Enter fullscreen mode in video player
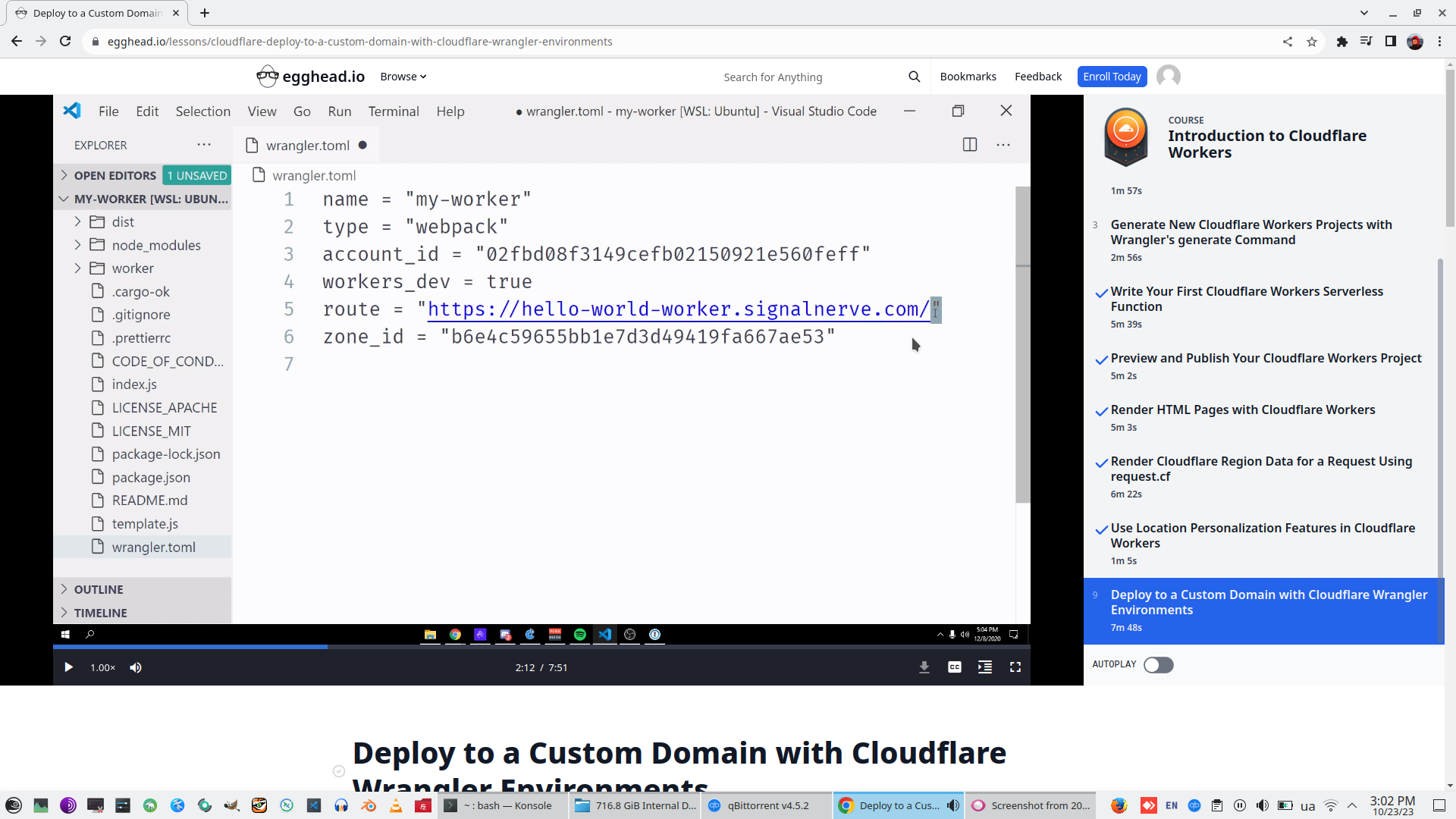This screenshot has height=819, width=1456. click(x=1015, y=667)
